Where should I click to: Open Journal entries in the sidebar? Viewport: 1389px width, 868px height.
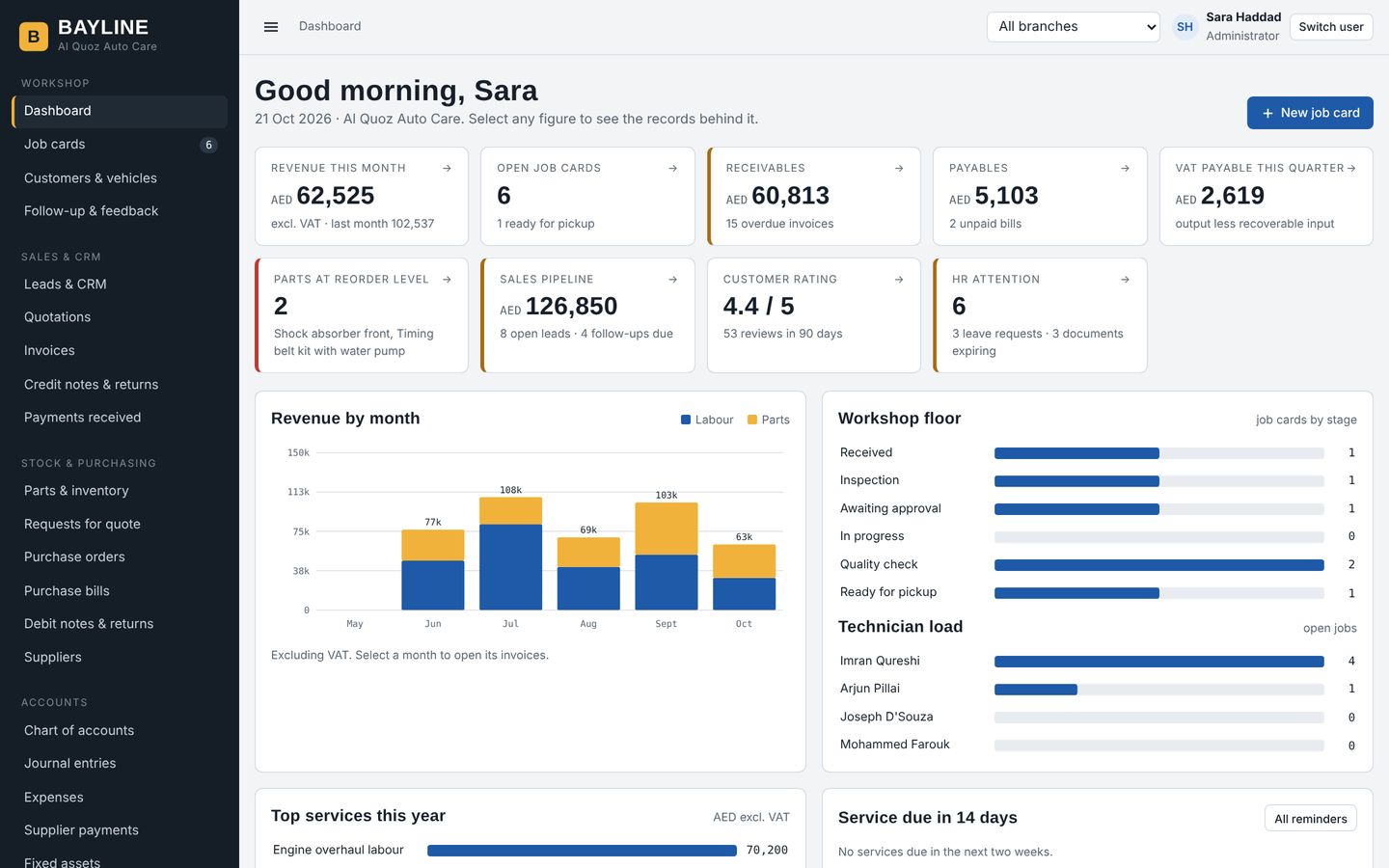[120, 764]
